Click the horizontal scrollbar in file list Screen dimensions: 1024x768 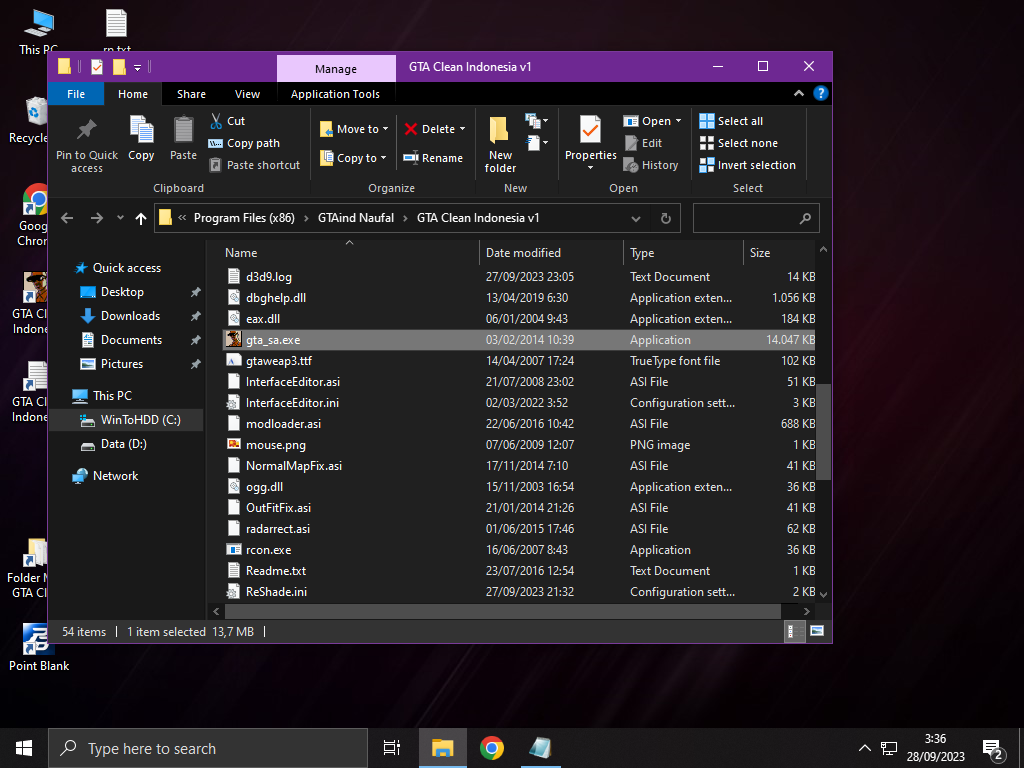click(x=503, y=611)
